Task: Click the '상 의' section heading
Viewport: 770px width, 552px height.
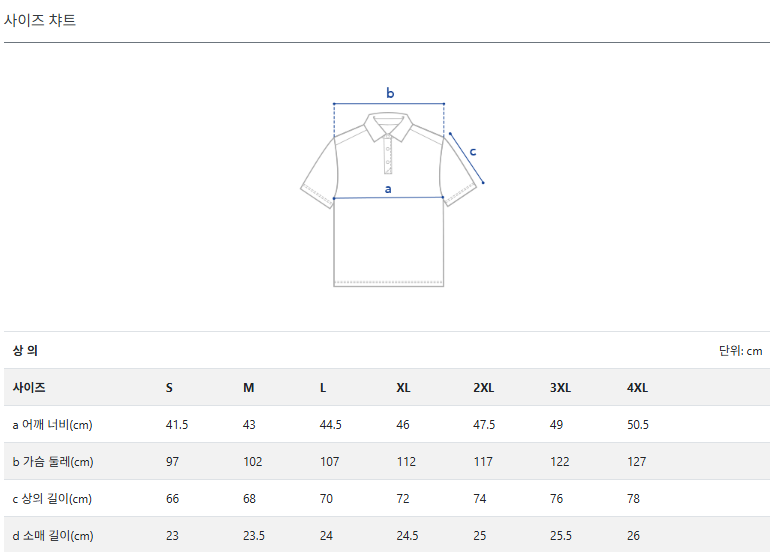Action: click(25, 350)
